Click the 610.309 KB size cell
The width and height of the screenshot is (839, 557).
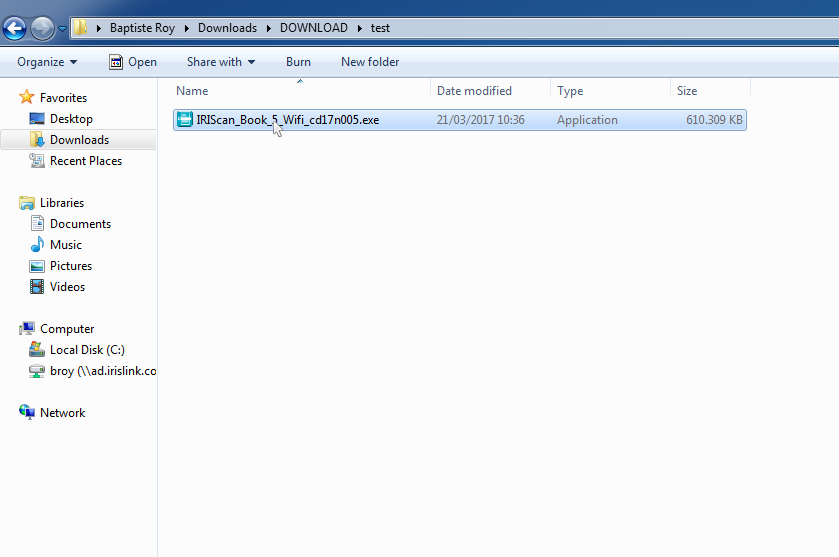pyautogui.click(x=714, y=120)
